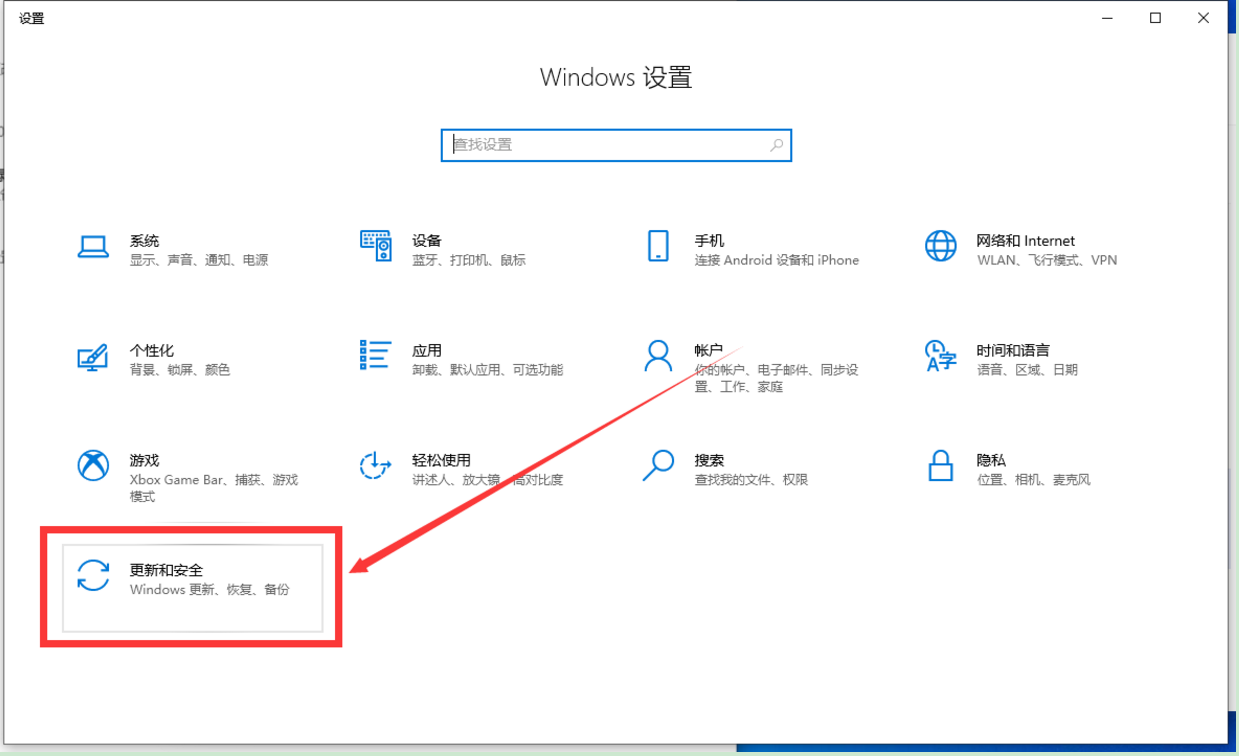This screenshot has height=756, width=1239.
Task: Click 位置、相机、麦克风 description
Action: tap(1033, 480)
